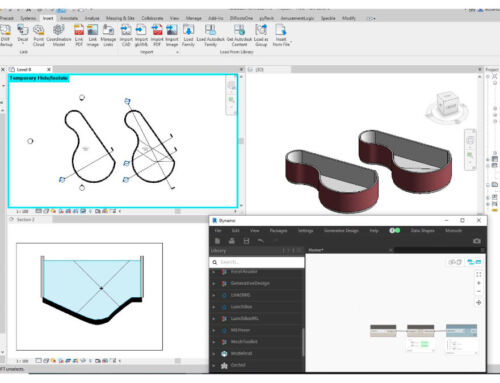Expand the MEPover library category

tap(214, 330)
